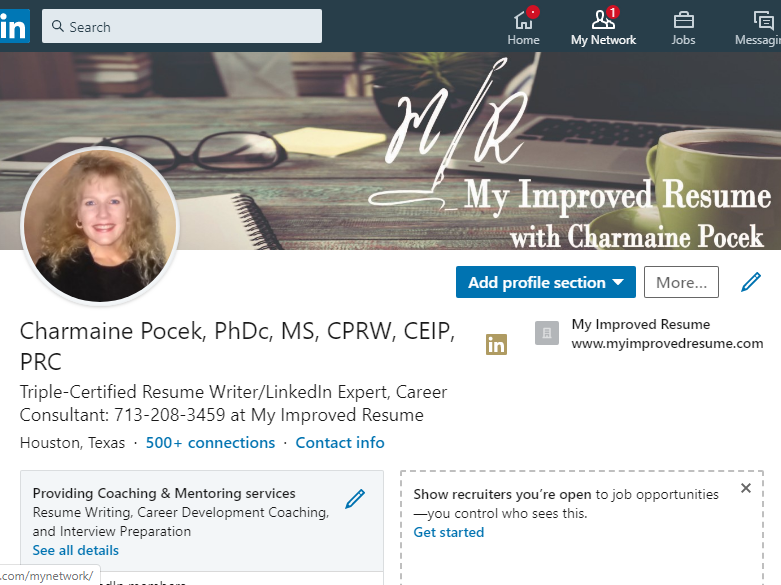Edit Coaching & Mentoring services pencil
The image size is (781, 585).
tap(355, 499)
